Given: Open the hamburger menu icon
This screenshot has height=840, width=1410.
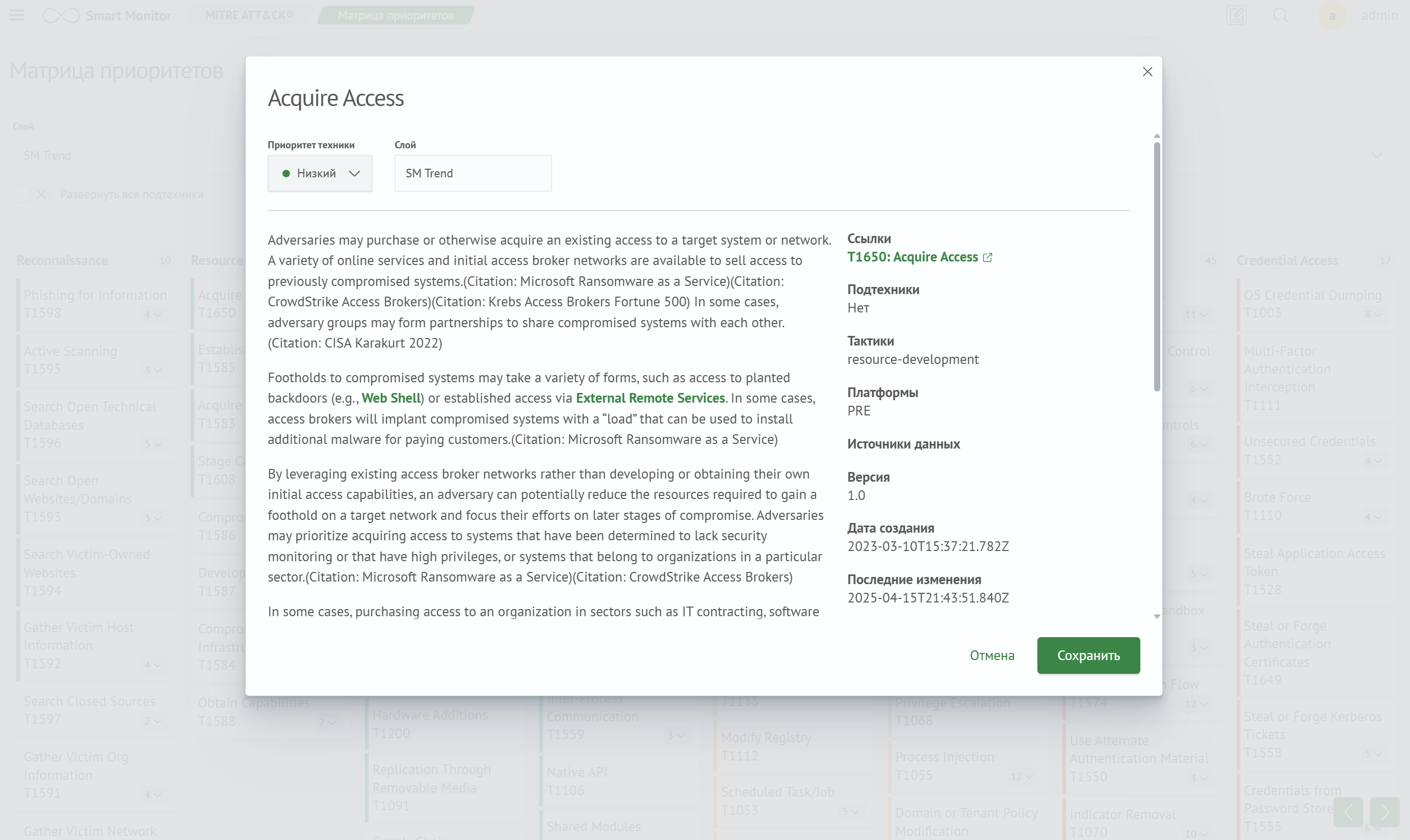Looking at the screenshot, I should click(x=16, y=15).
